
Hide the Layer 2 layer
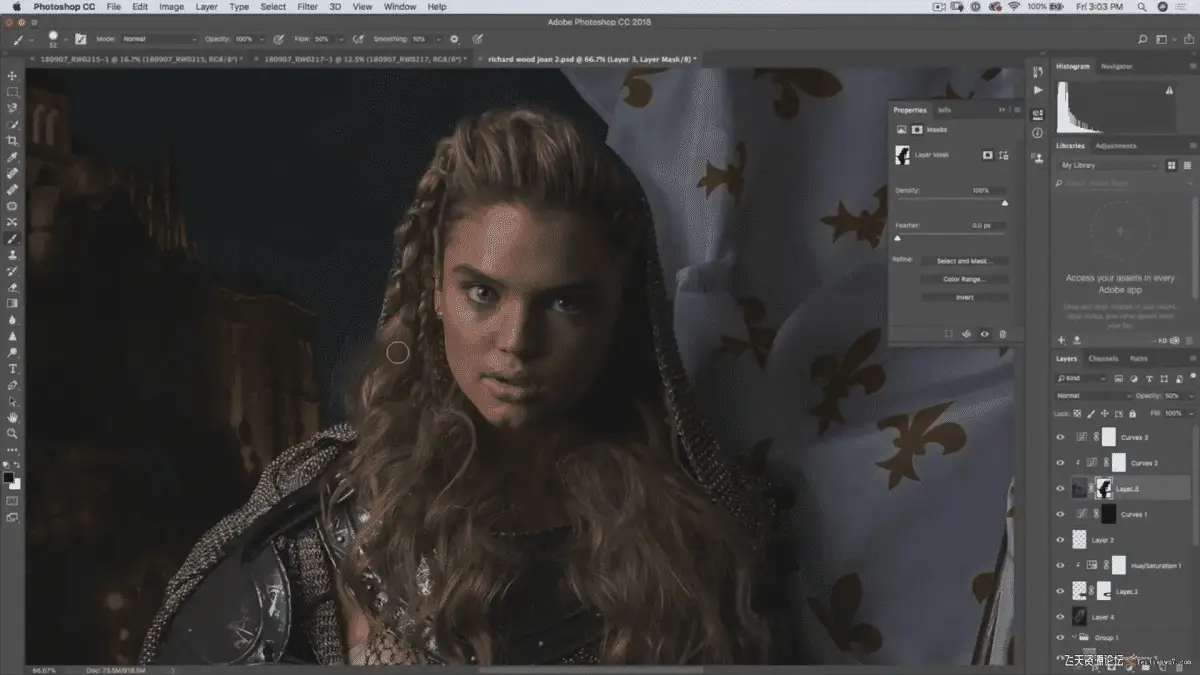pos(1062,540)
